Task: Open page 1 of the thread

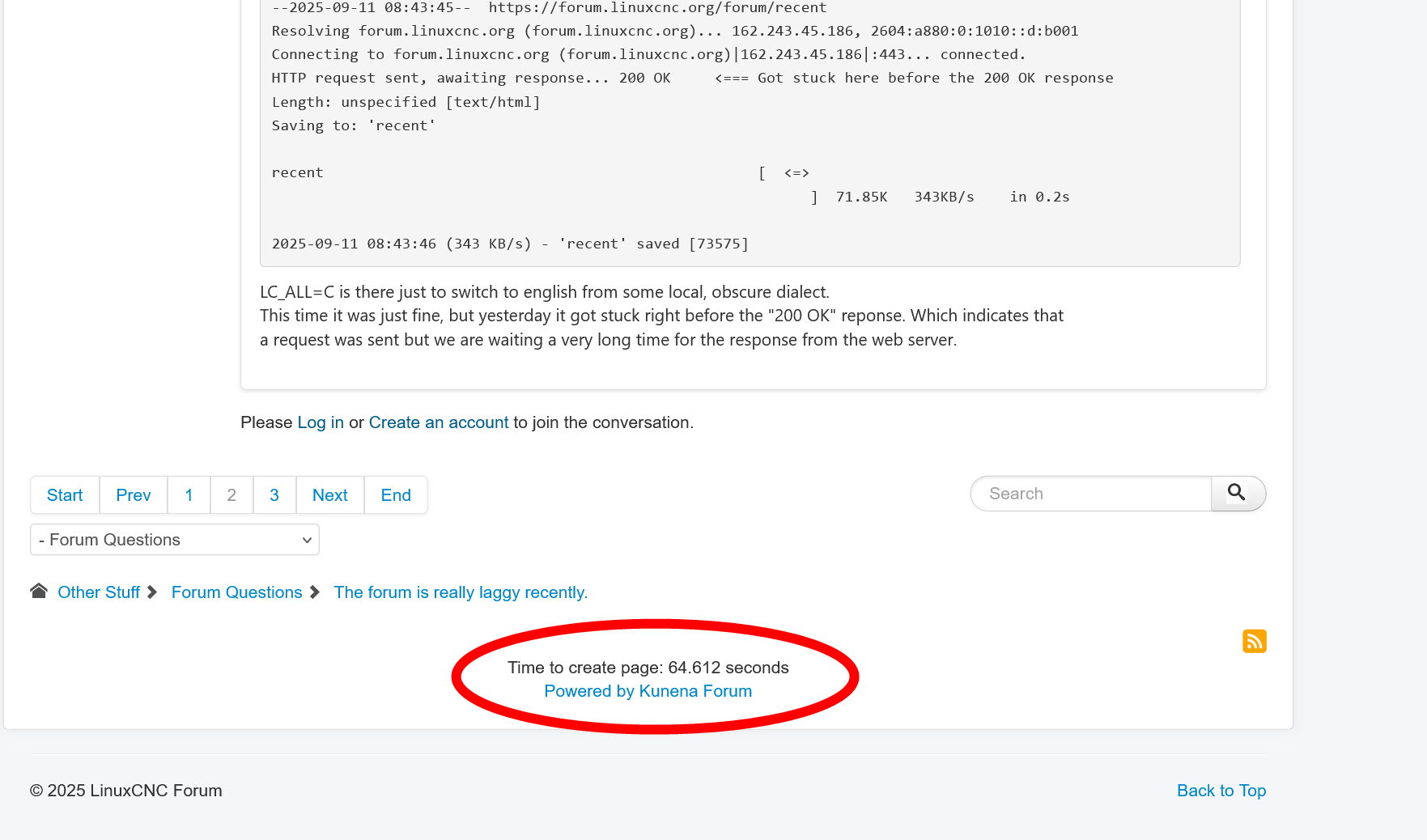Action: point(189,495)
